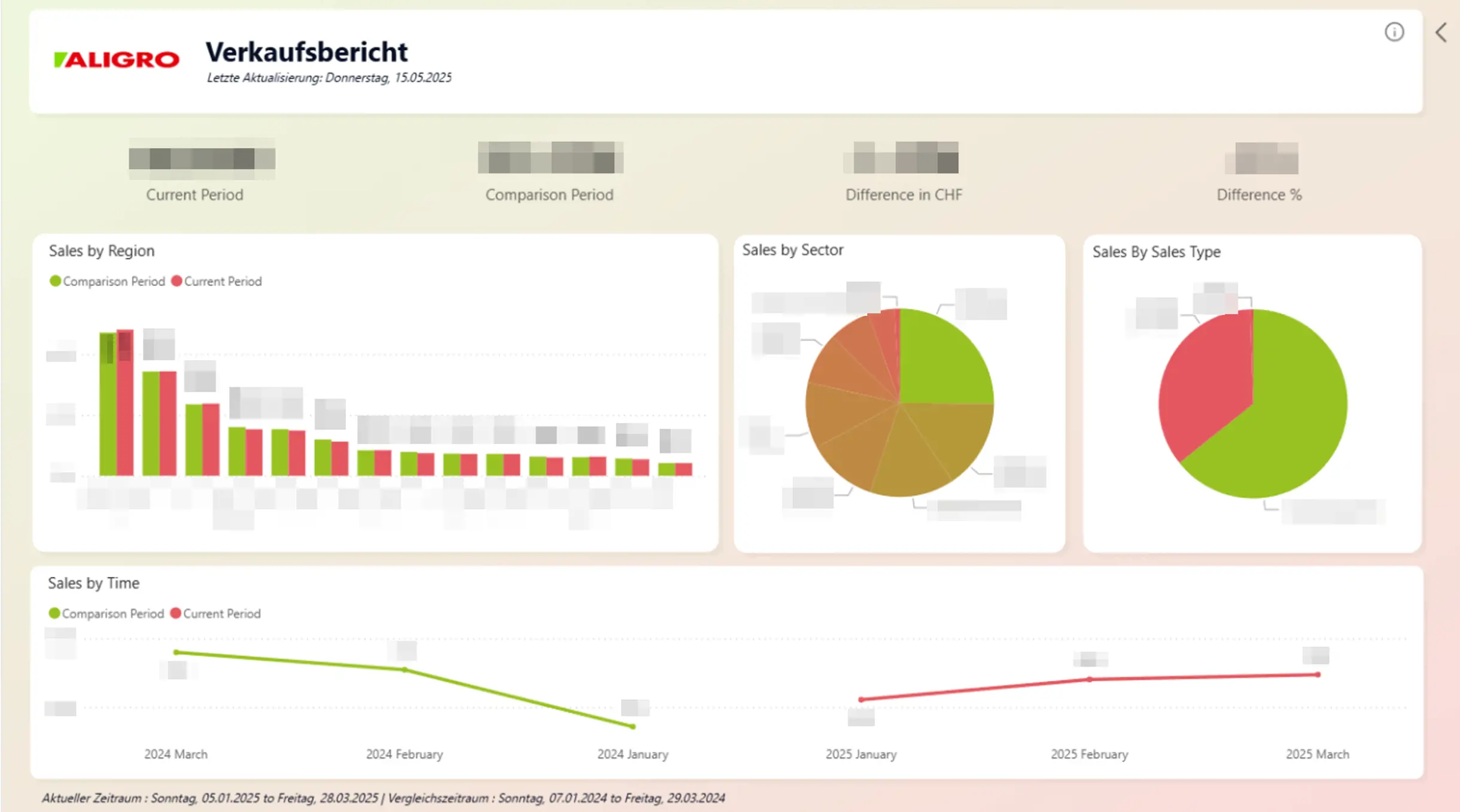Click the 2025 March data point
Viewport: 1460px width, 812px height.
[1318, 674]
